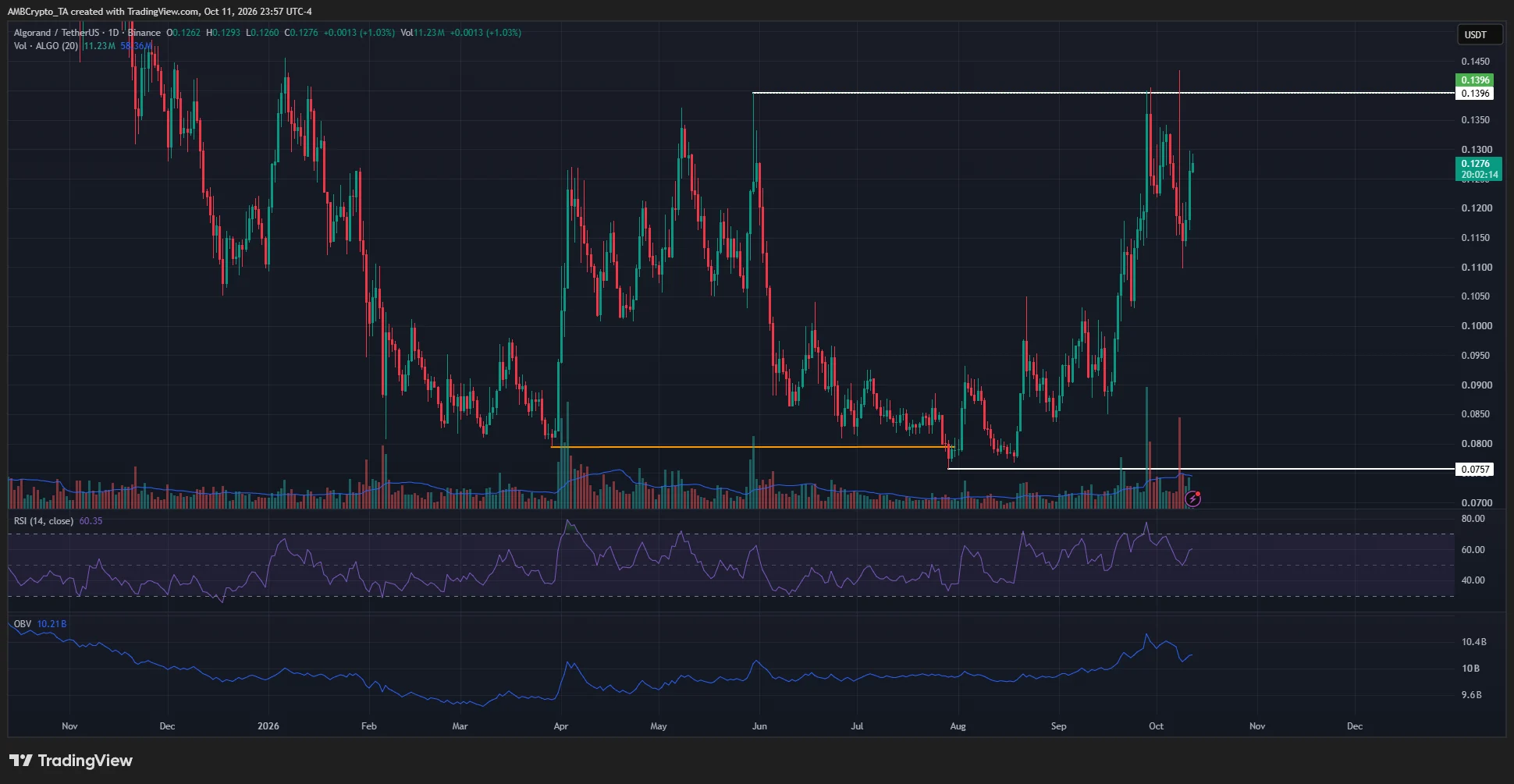
Task: Click the Aug label on time axis
Action: point(958,726)
